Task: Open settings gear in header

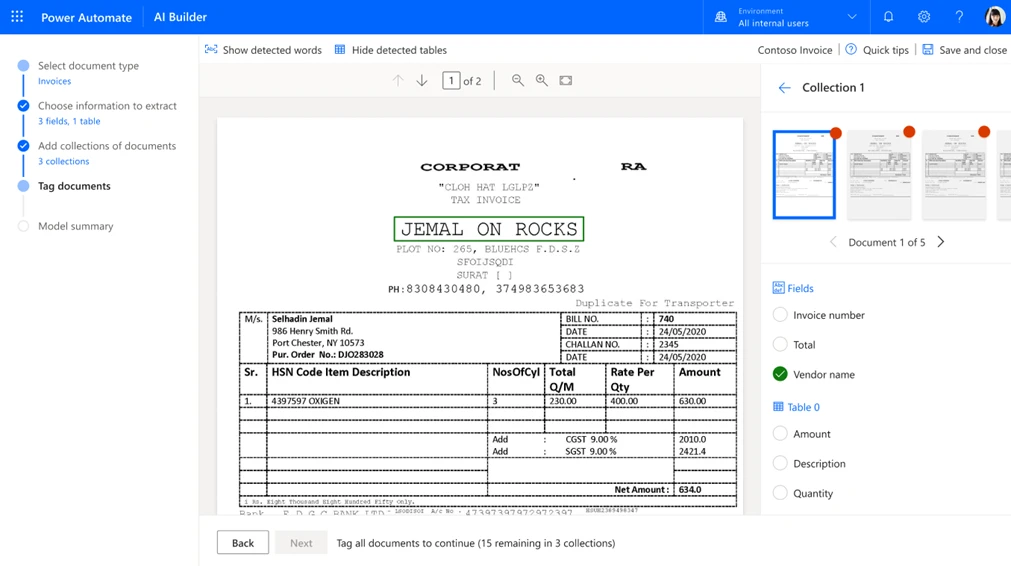Action: (x=924, y=17)
